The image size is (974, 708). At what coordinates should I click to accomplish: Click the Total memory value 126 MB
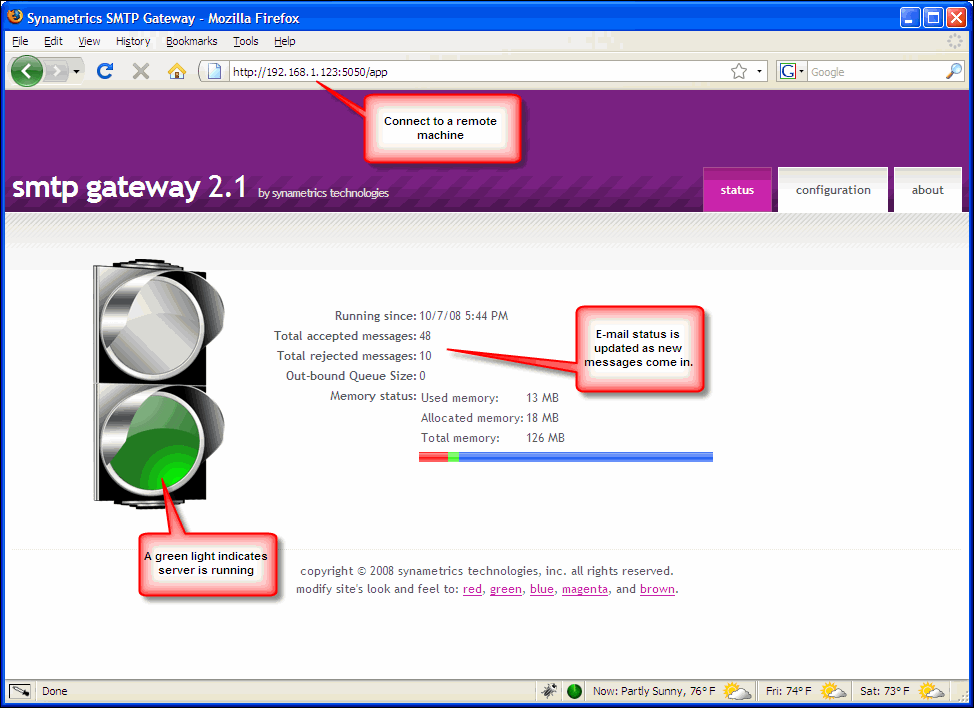click(x=545, y=438)
